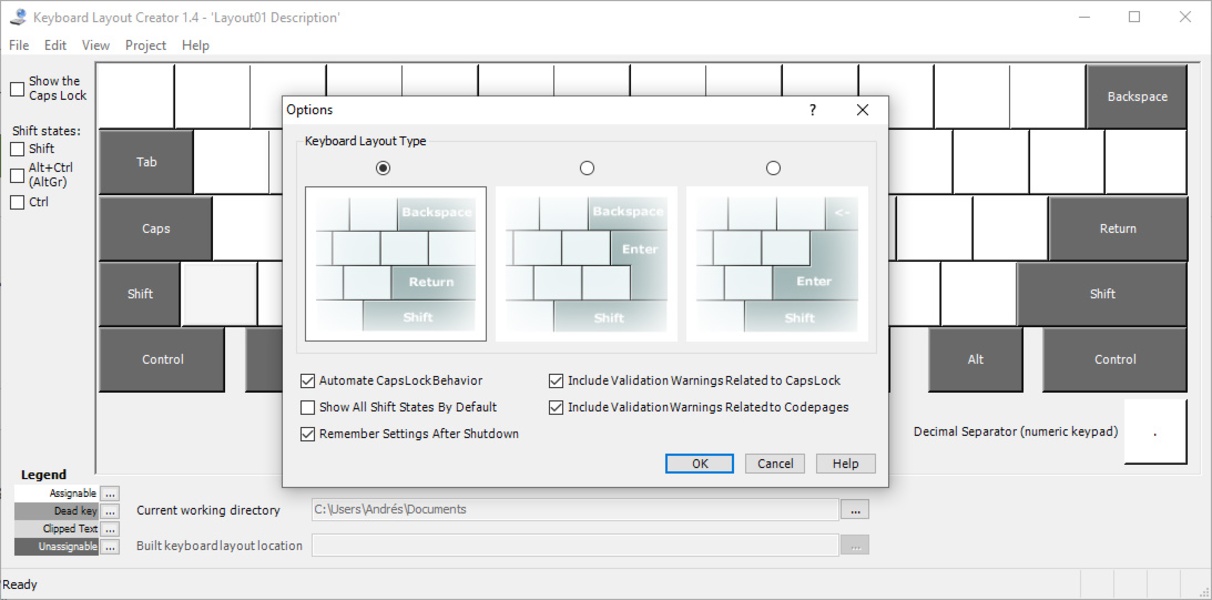The height and width of the screenshot is (600, 1212).
Task: Change the Dead key legend color
Action: coord(110,511)
